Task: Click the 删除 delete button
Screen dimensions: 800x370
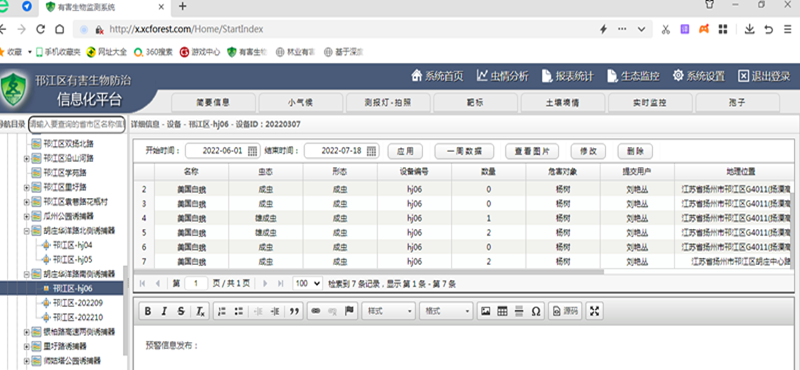Action: tap(635, 151)
